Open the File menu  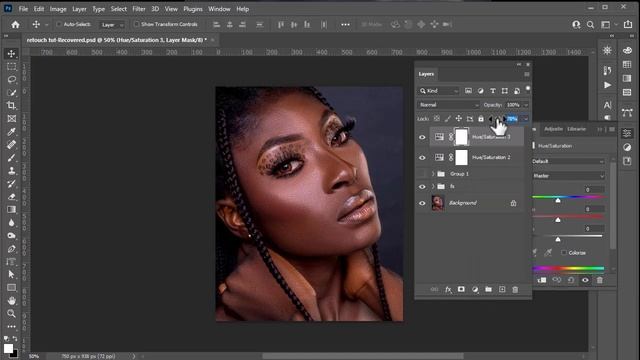[23, 9]
